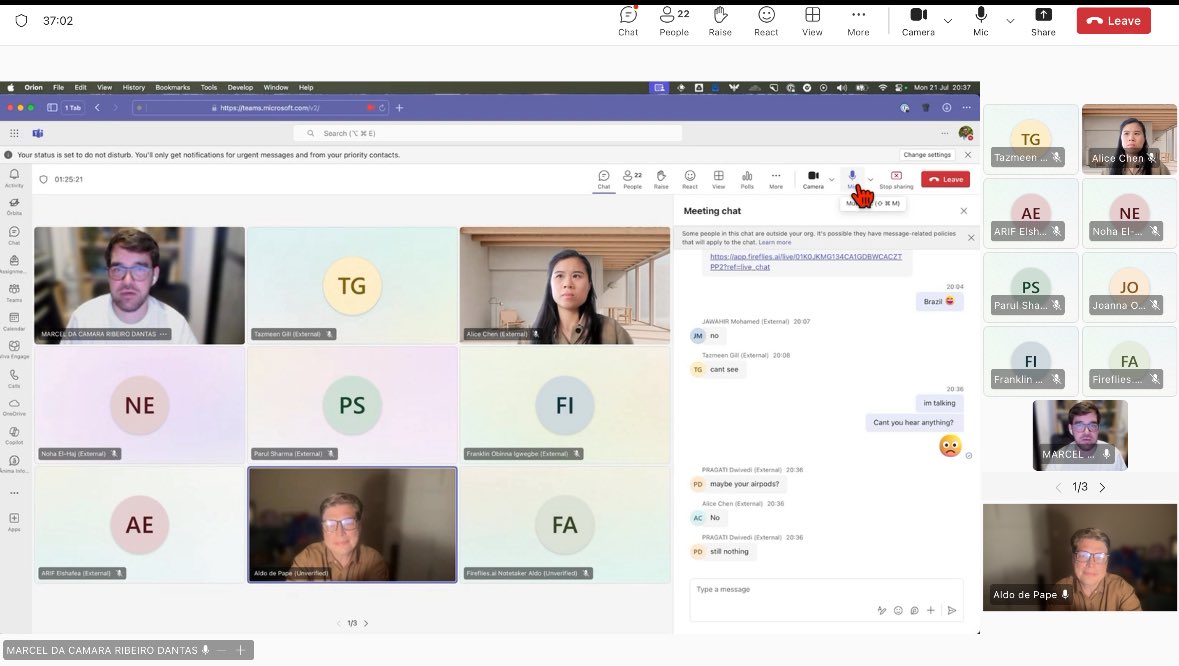1179x666 pixels.
Task: Open Polls in the shared screen meeting toolbar
Action: tap(747, 180)
